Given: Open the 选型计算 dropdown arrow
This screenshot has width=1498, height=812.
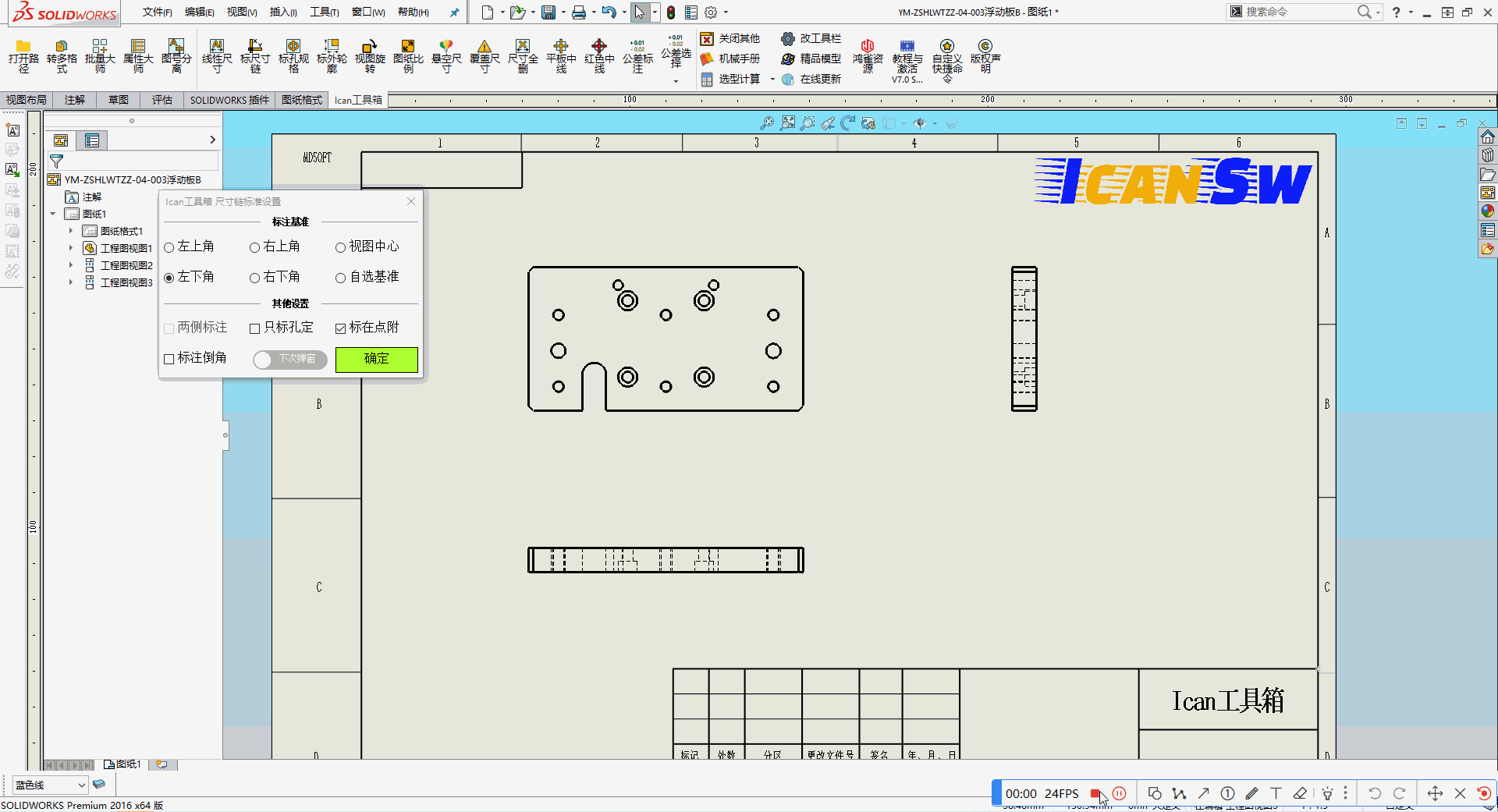Looking at the screenshot, I should click(772, 80).
